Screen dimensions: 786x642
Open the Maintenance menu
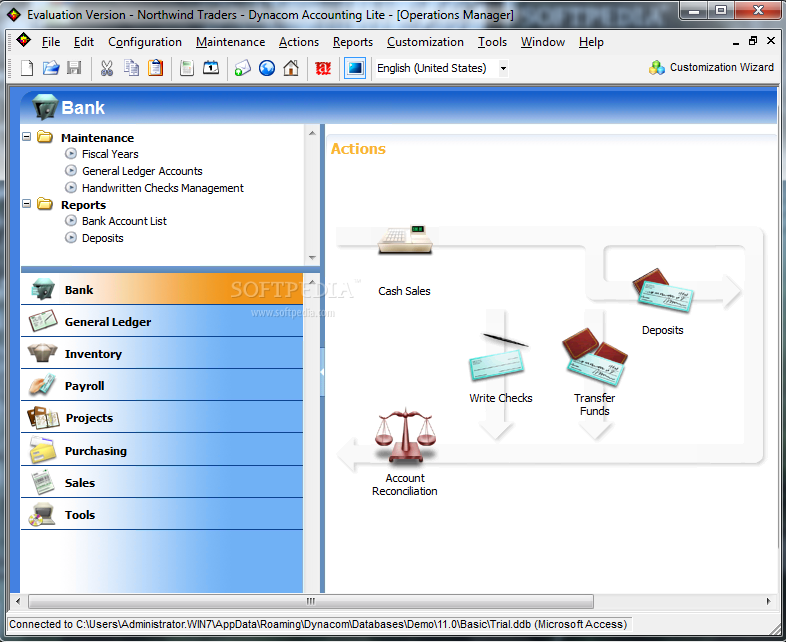pos(231,42)
